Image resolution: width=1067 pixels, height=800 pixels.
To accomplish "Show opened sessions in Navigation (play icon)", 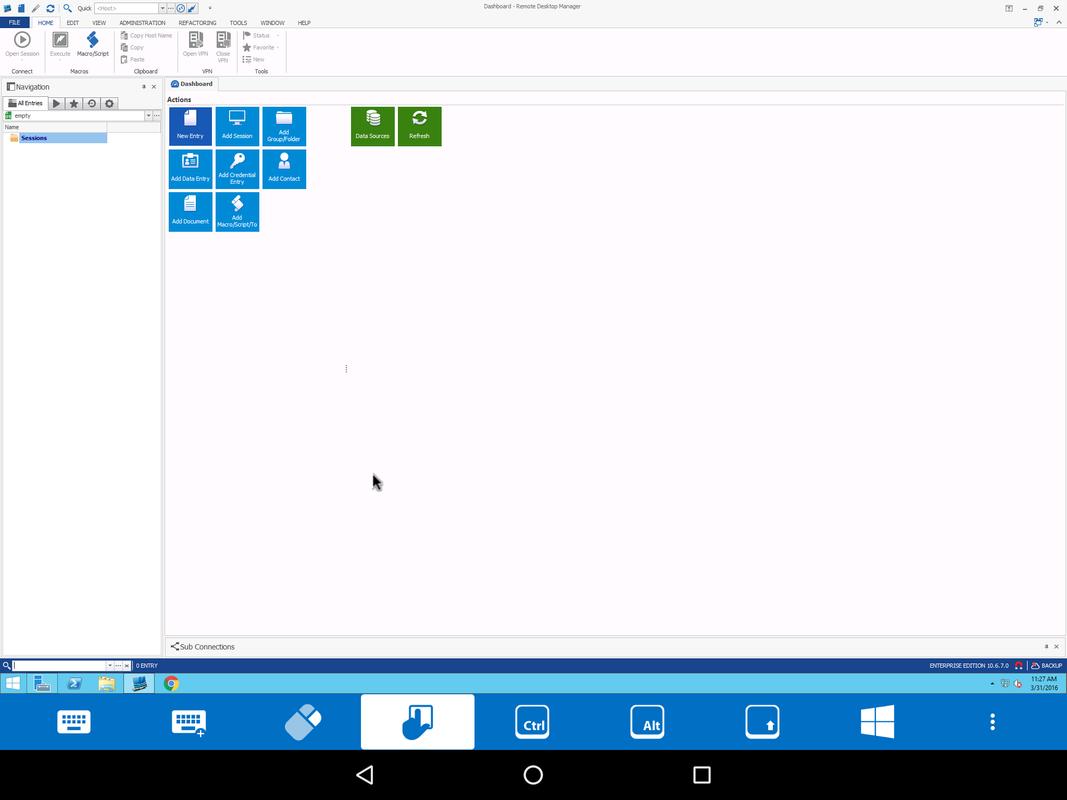I will [x=56, y=103].
